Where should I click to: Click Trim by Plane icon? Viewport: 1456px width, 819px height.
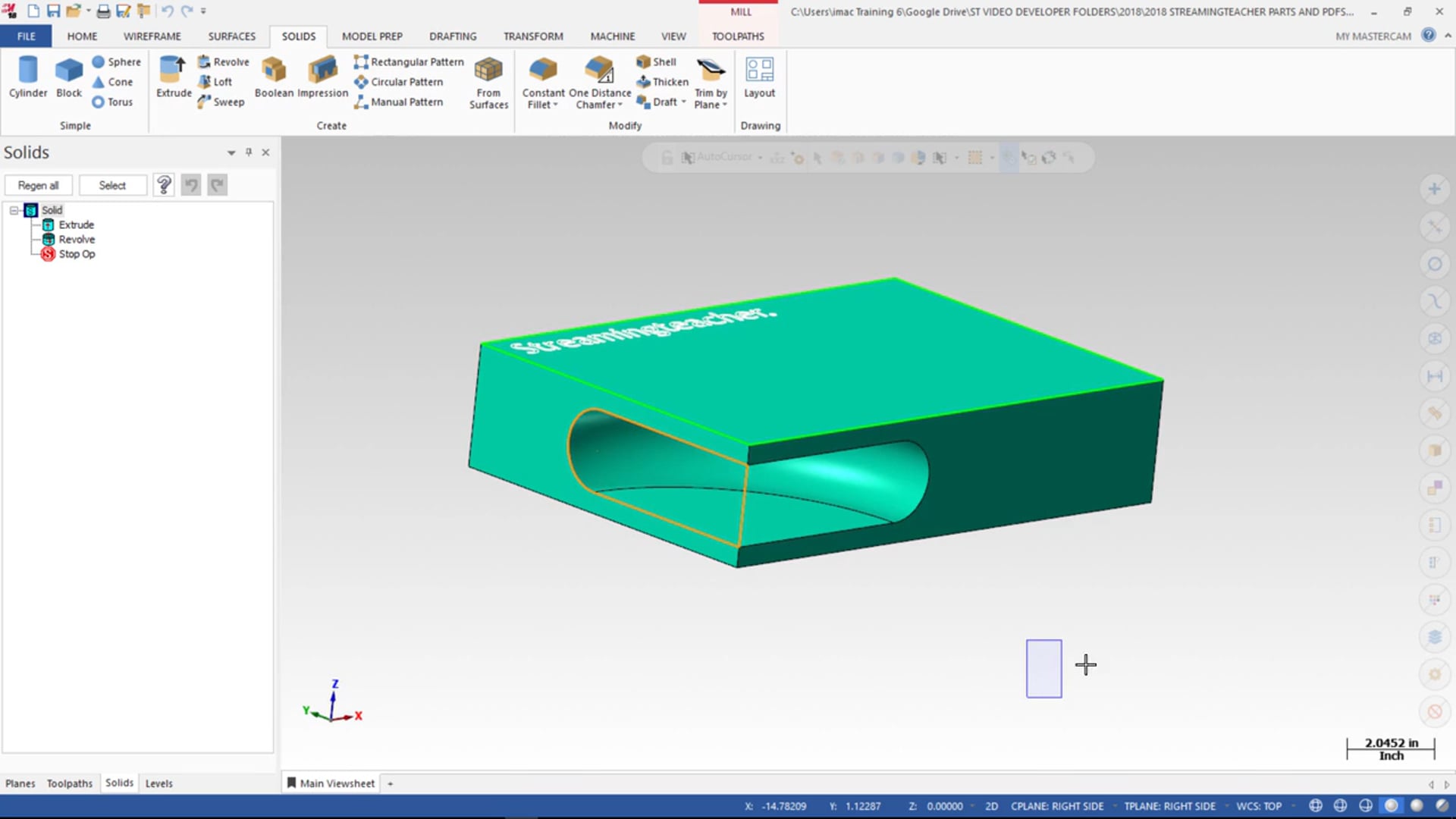[711, 70]
